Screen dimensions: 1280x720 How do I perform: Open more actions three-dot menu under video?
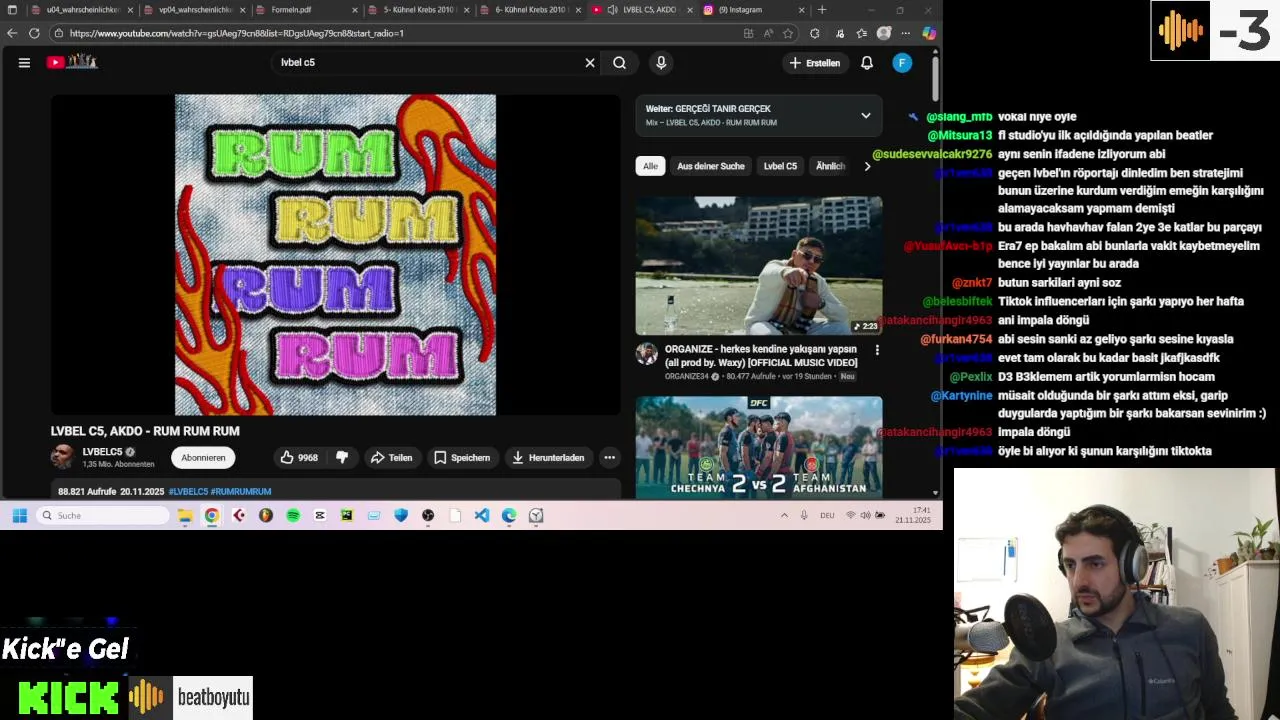pos(609,457)
